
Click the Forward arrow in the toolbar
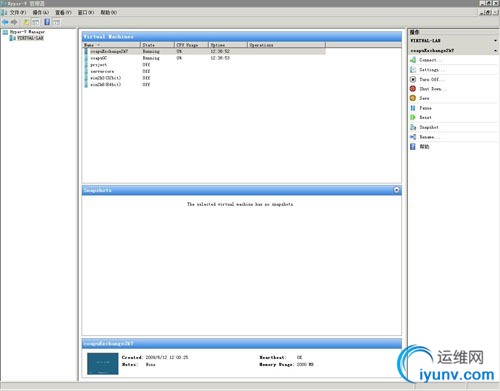[x=14, y=22]
